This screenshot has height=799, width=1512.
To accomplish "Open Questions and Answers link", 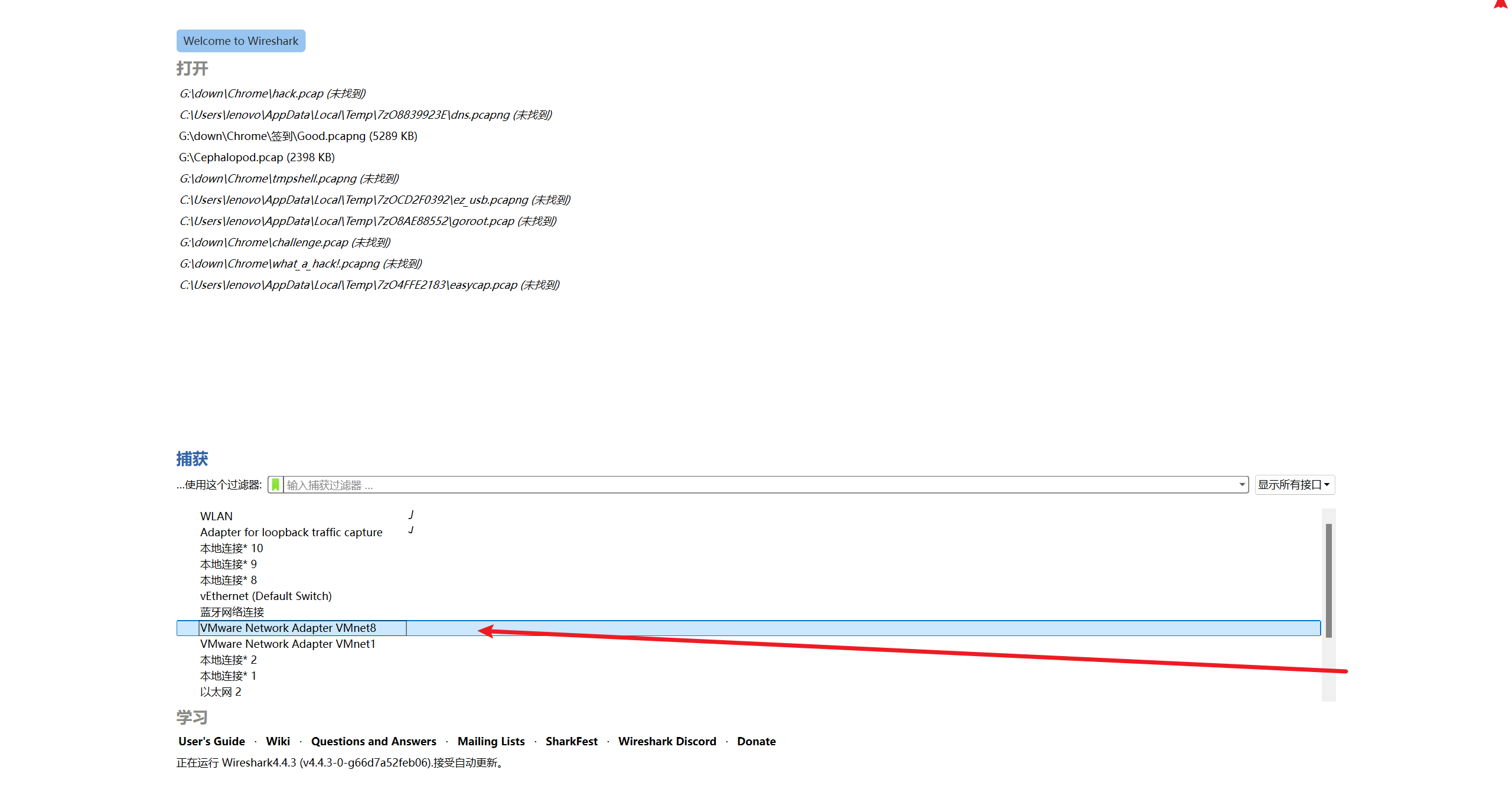I will click(374, 741).
